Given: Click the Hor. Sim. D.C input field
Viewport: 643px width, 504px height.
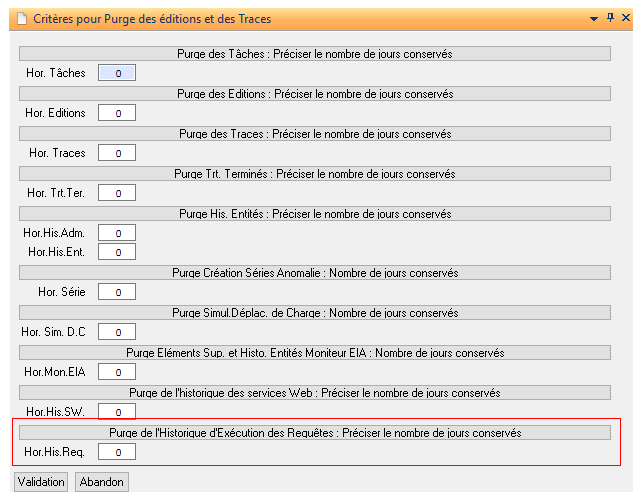Looking at the screenshot, I should tap(117, 332).
